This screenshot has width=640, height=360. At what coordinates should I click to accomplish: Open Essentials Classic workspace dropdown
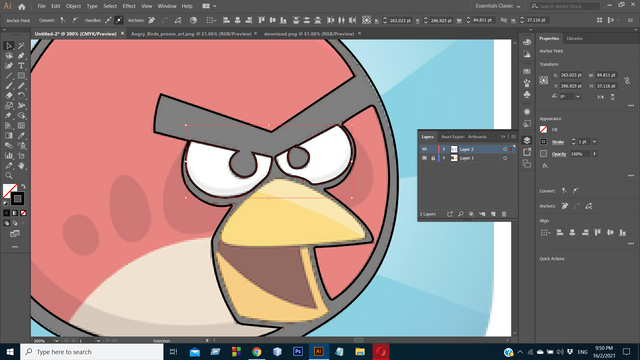tap(498, 6)
